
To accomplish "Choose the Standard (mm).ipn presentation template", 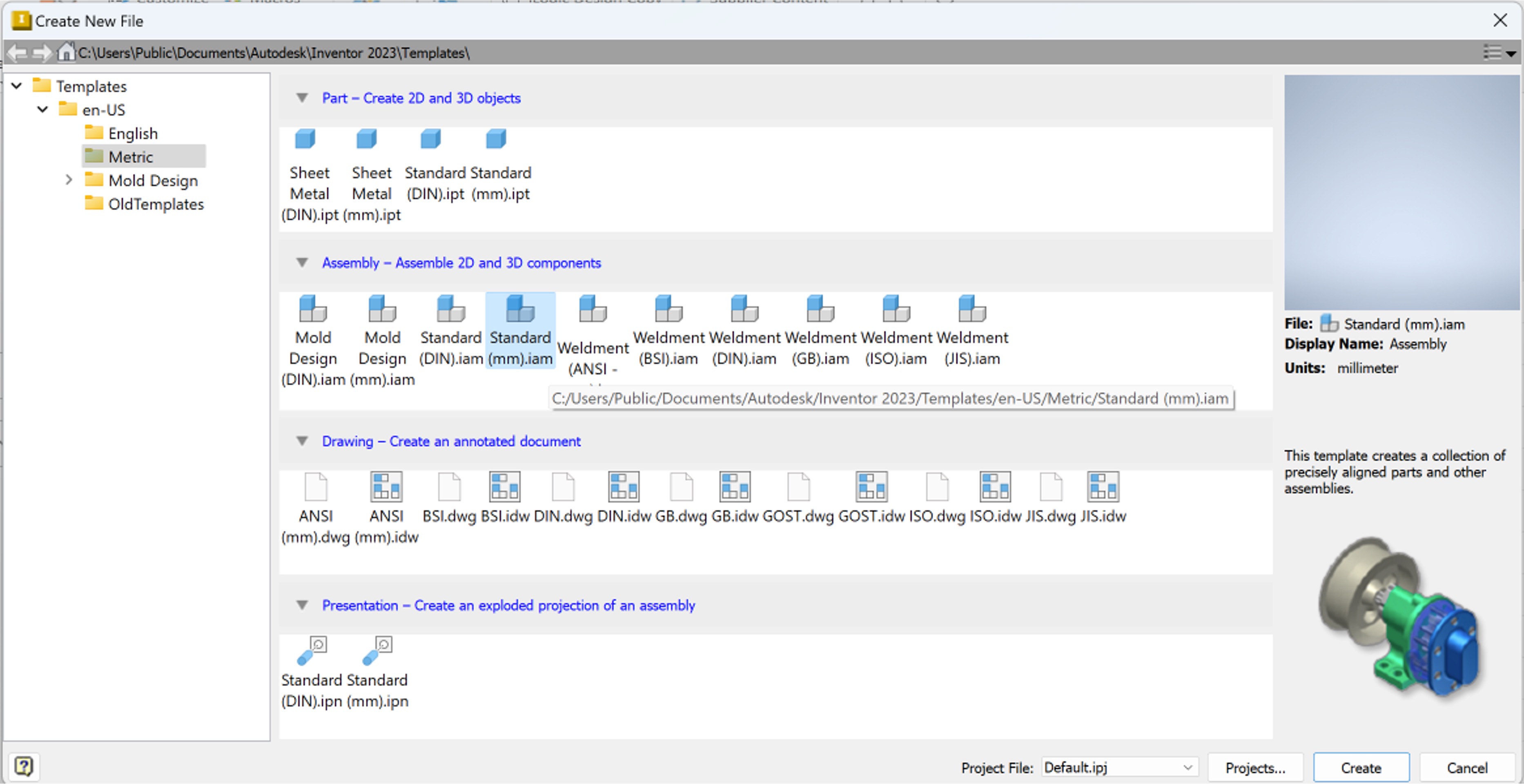I will (x=377, y=673).
